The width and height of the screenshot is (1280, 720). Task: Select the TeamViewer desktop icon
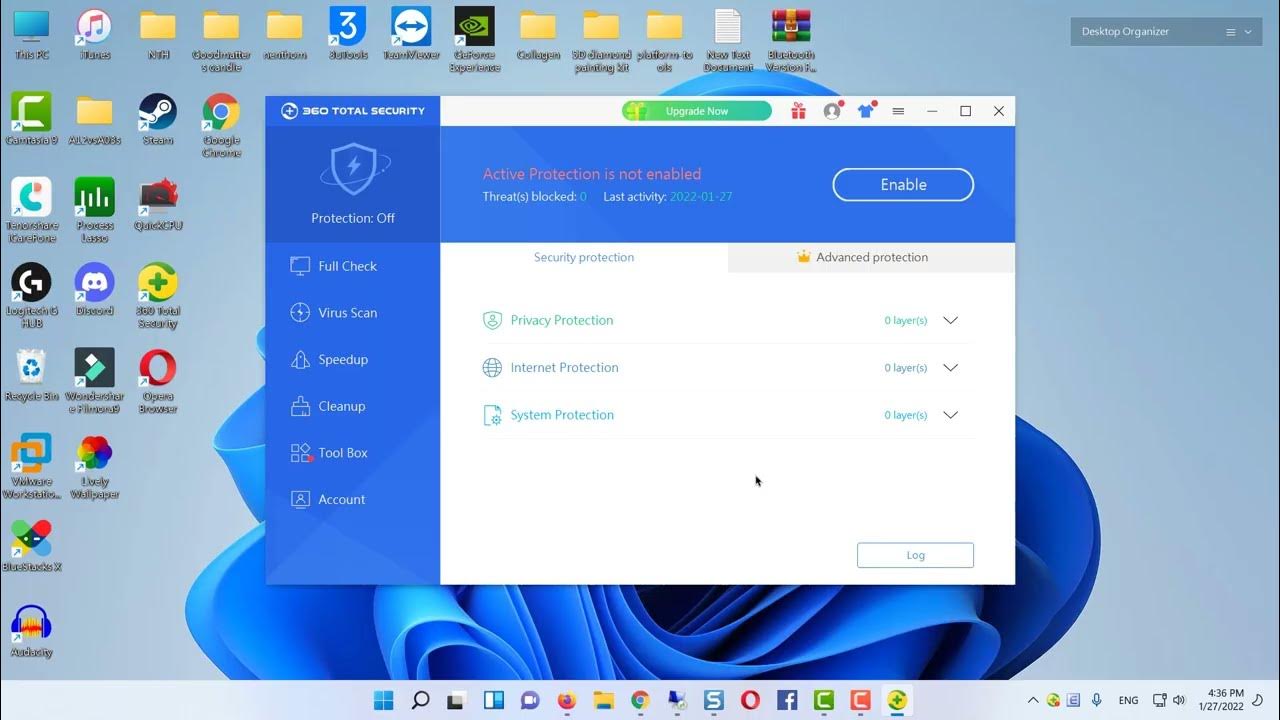click(x=411, y=34)
